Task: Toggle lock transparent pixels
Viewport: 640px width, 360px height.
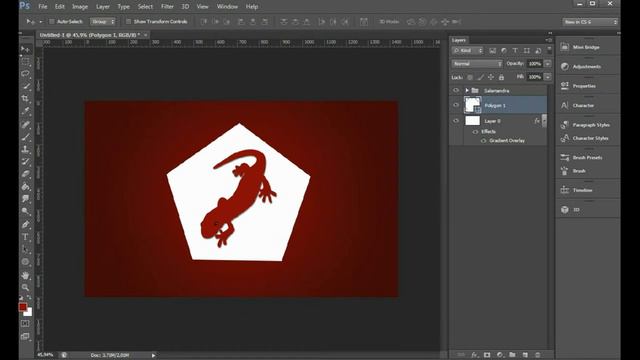Action: [470, 77]
